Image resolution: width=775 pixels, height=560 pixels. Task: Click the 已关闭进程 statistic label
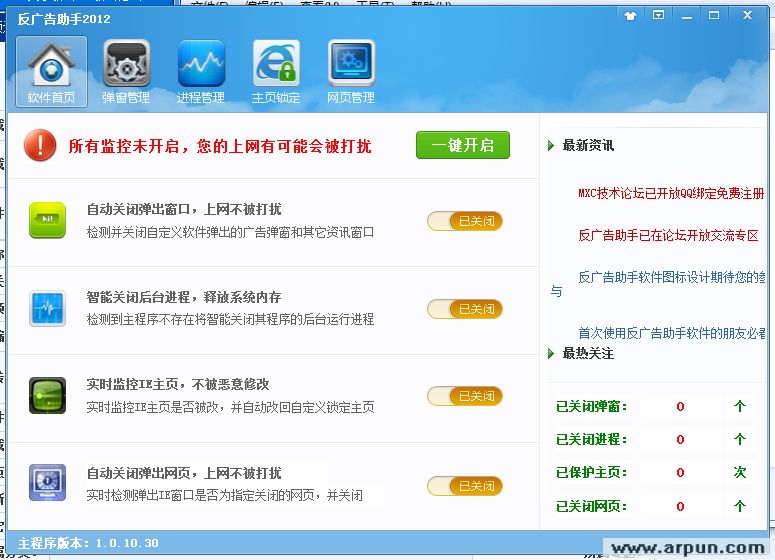coord(592,439)
